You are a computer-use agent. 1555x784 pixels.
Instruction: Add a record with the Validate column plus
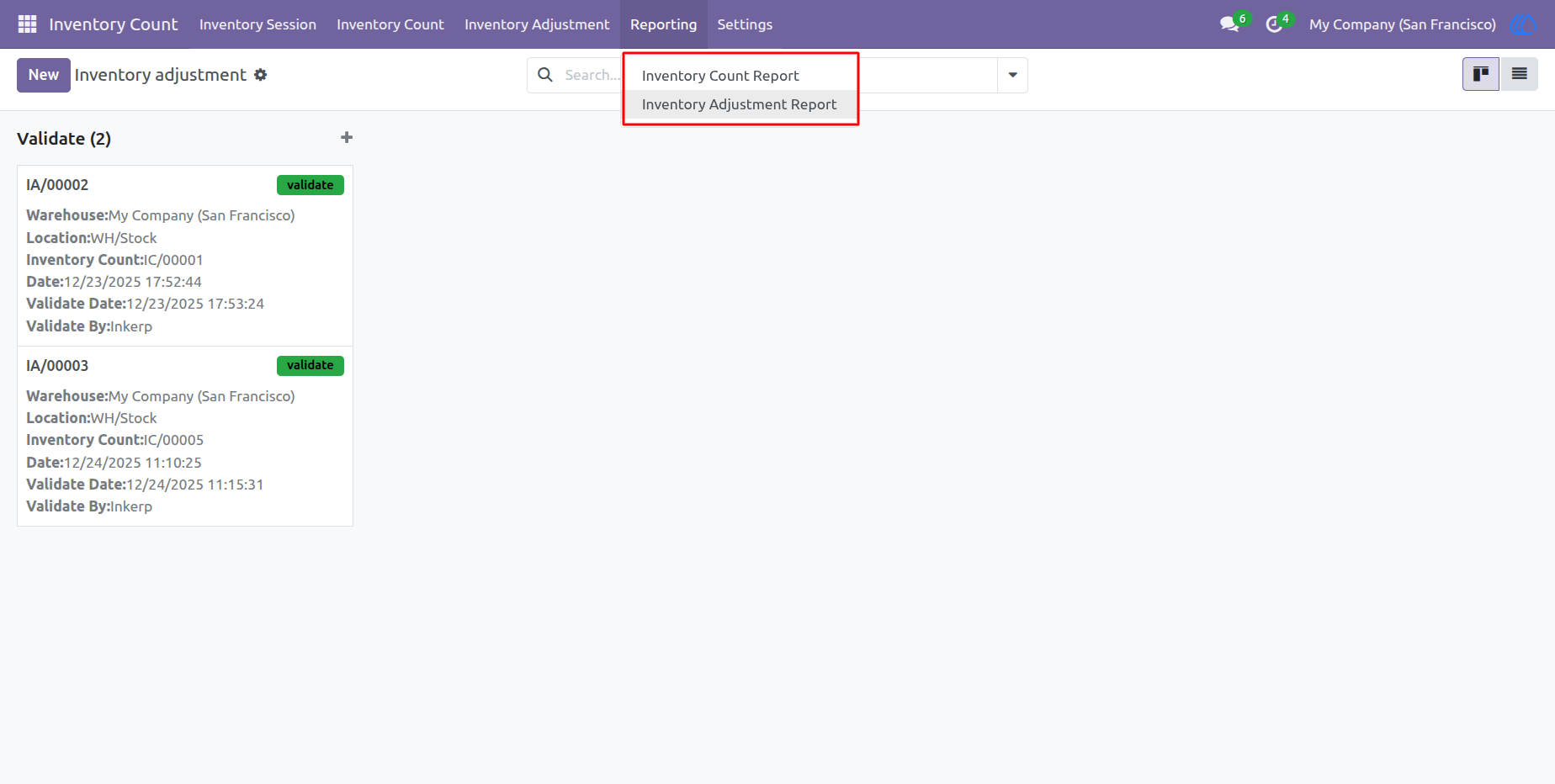346,137
